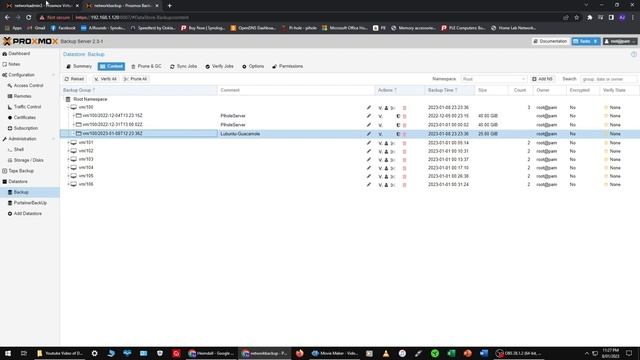Open Firefox from the taskbar
The width and height of the screenshot is (640, 360).
[x=300, y=353]
